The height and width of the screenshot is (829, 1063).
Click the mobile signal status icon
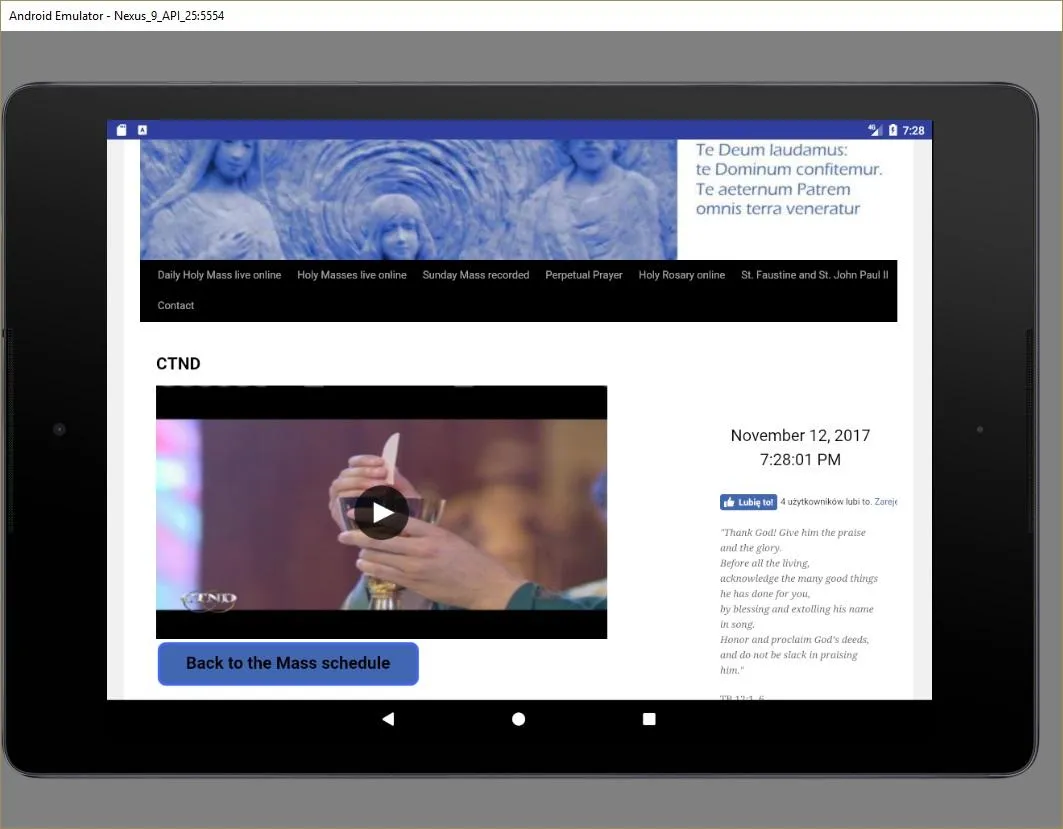(875, 130)
